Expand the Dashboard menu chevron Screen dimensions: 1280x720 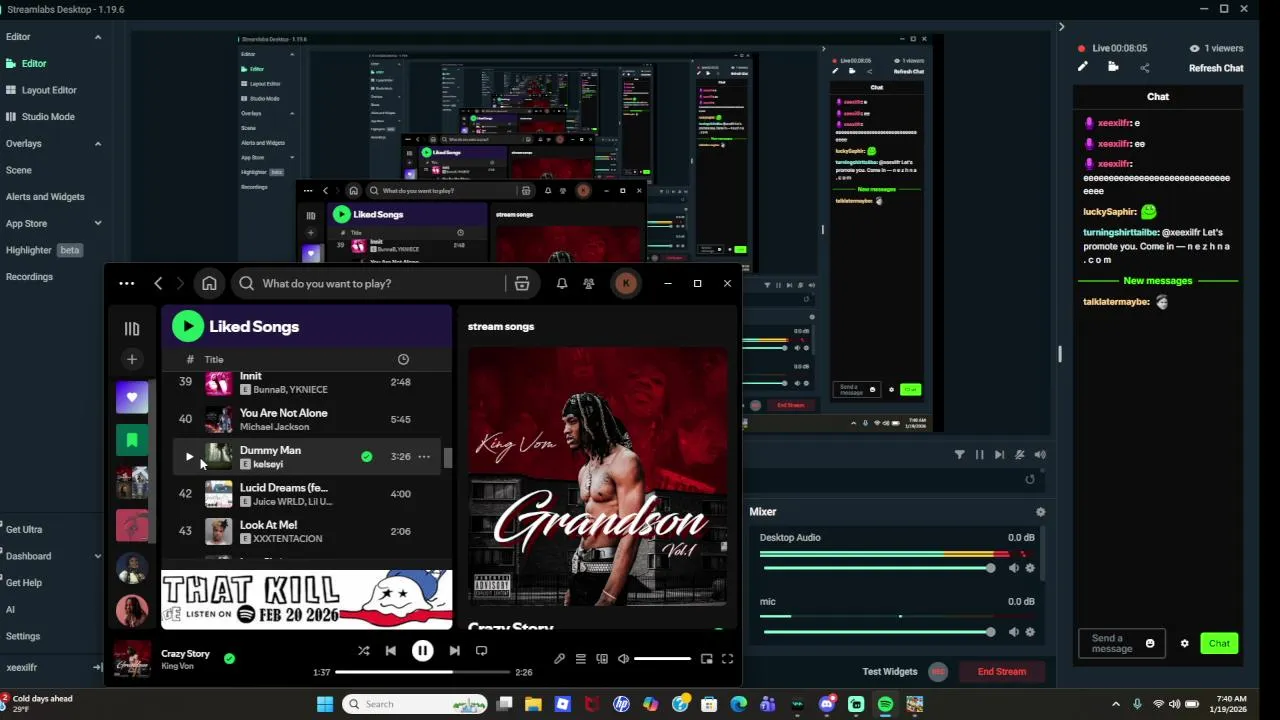pos(97,556)
